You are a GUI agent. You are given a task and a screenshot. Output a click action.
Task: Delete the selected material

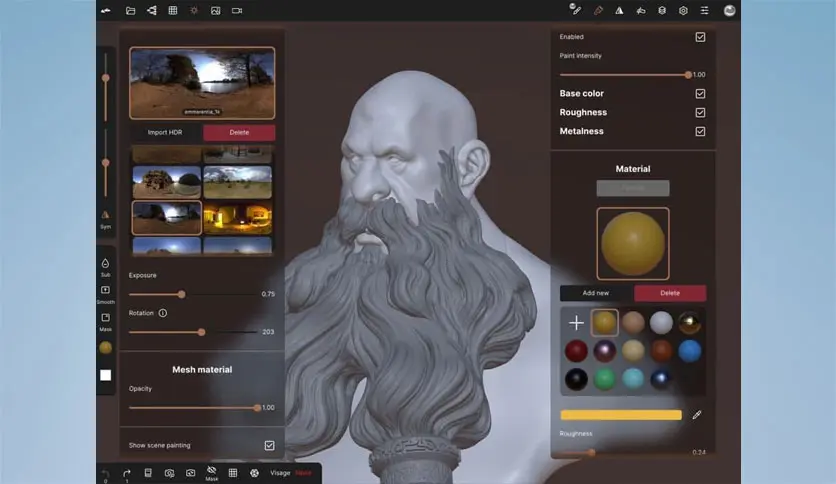pyautogui.click(x=670, y=293)
